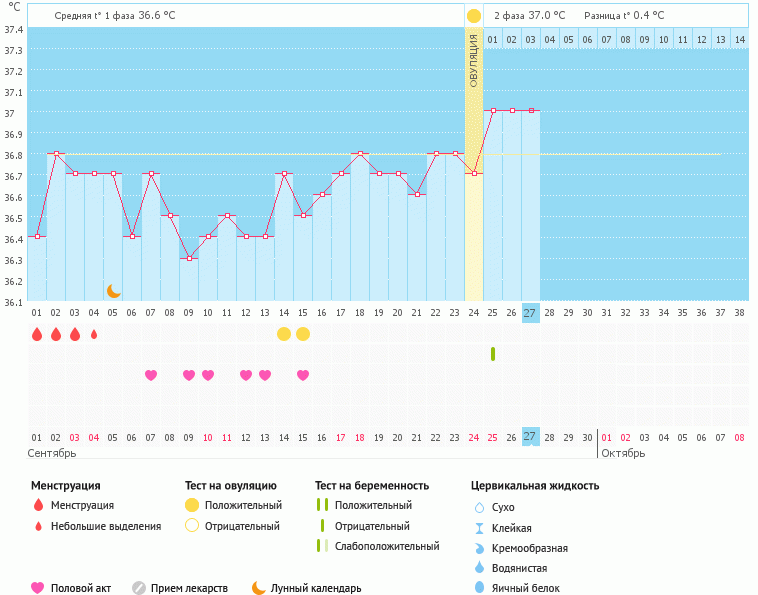Click the Разница t° 0.4 °C text
The height and width of the screenshot is (595, 758).
point(624,16)
